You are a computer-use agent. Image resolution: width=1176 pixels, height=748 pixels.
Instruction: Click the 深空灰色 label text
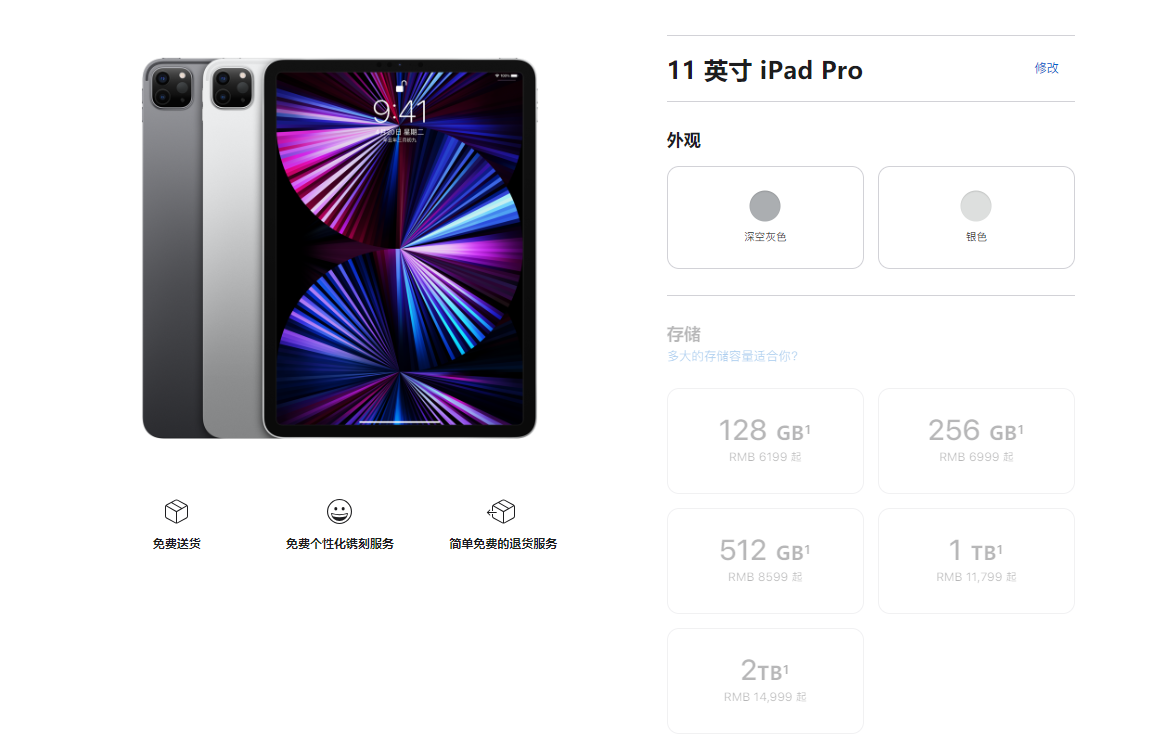[x=765, y=236]
